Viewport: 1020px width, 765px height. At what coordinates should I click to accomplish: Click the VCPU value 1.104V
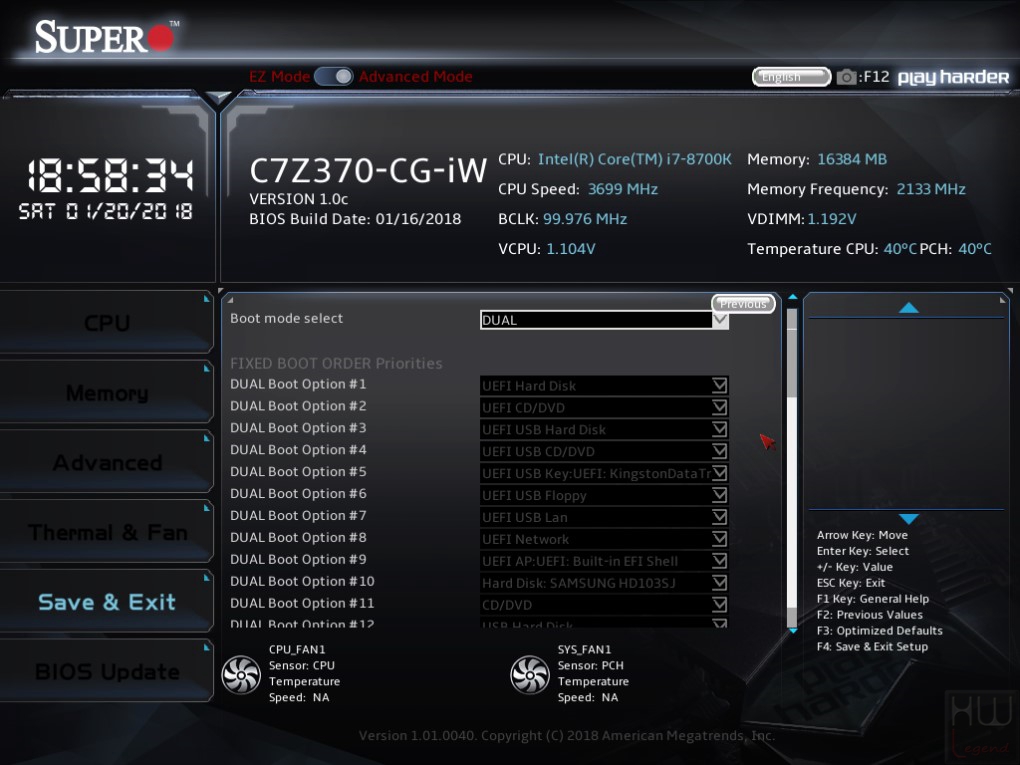(x=570, y=248)
